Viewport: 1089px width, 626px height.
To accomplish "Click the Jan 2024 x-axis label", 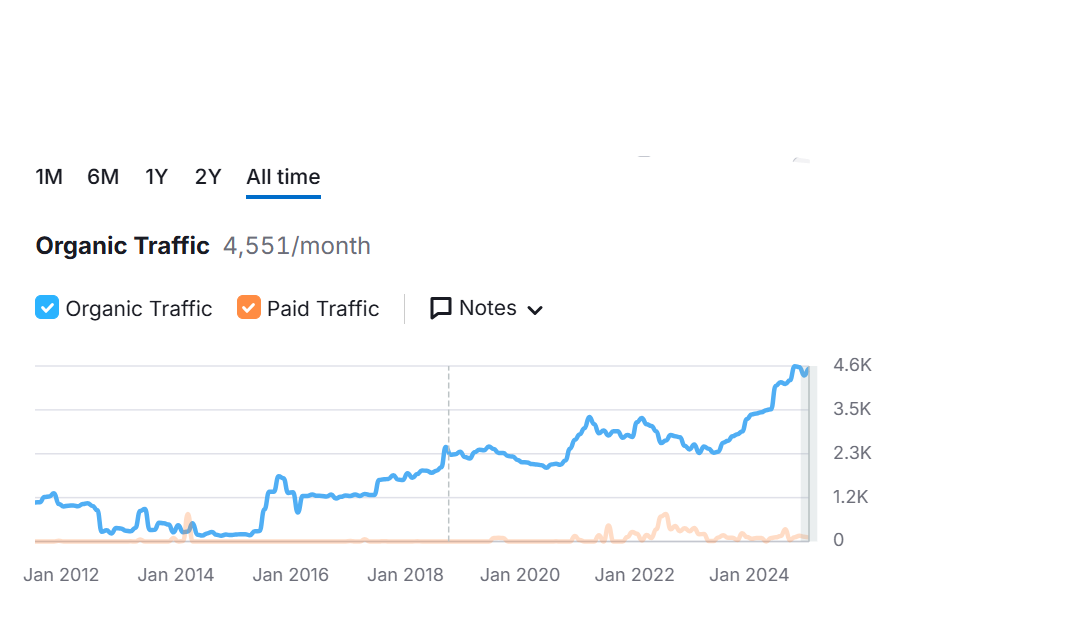I will tap(749, 575).
